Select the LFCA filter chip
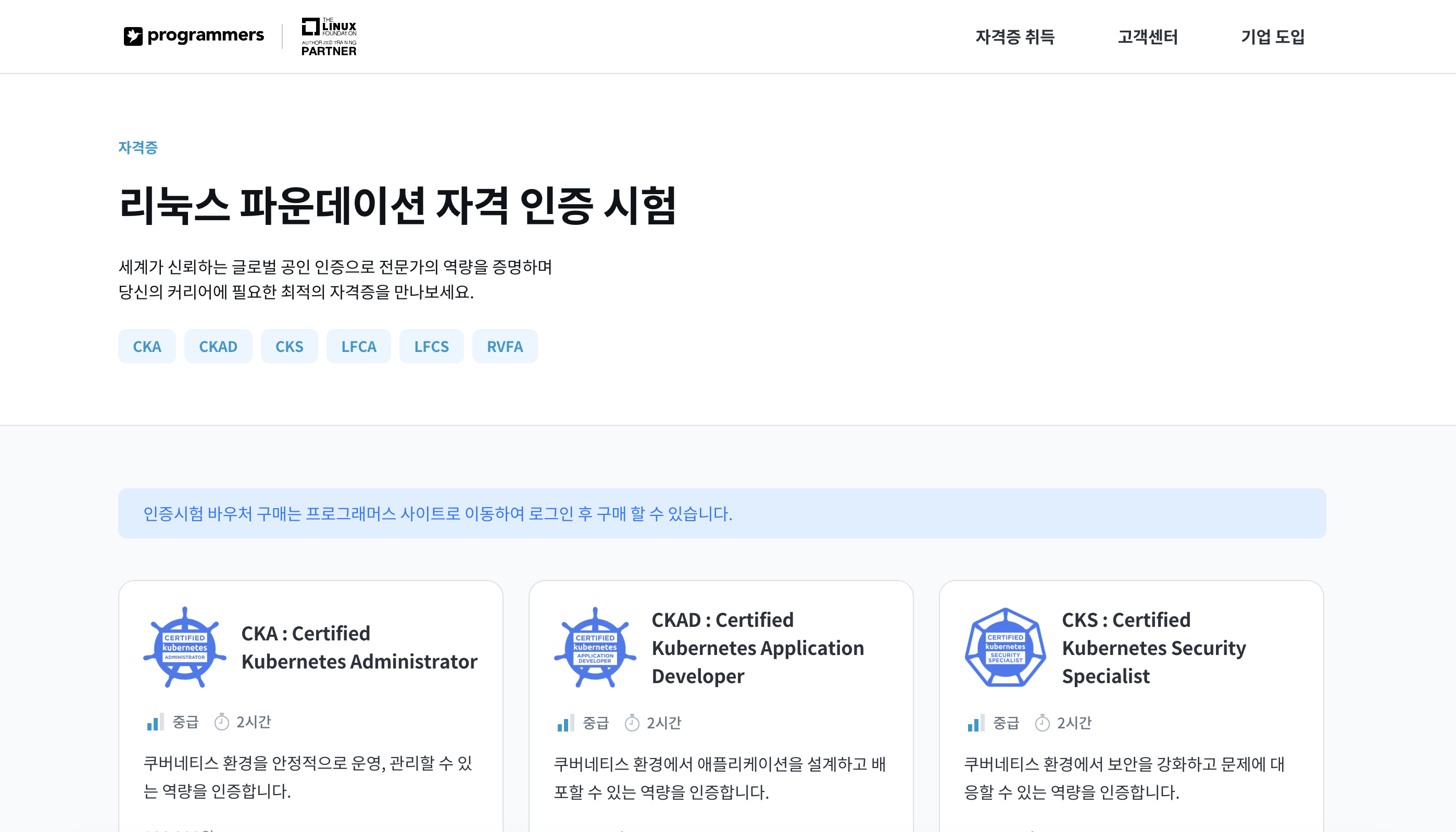 (358, 346)
